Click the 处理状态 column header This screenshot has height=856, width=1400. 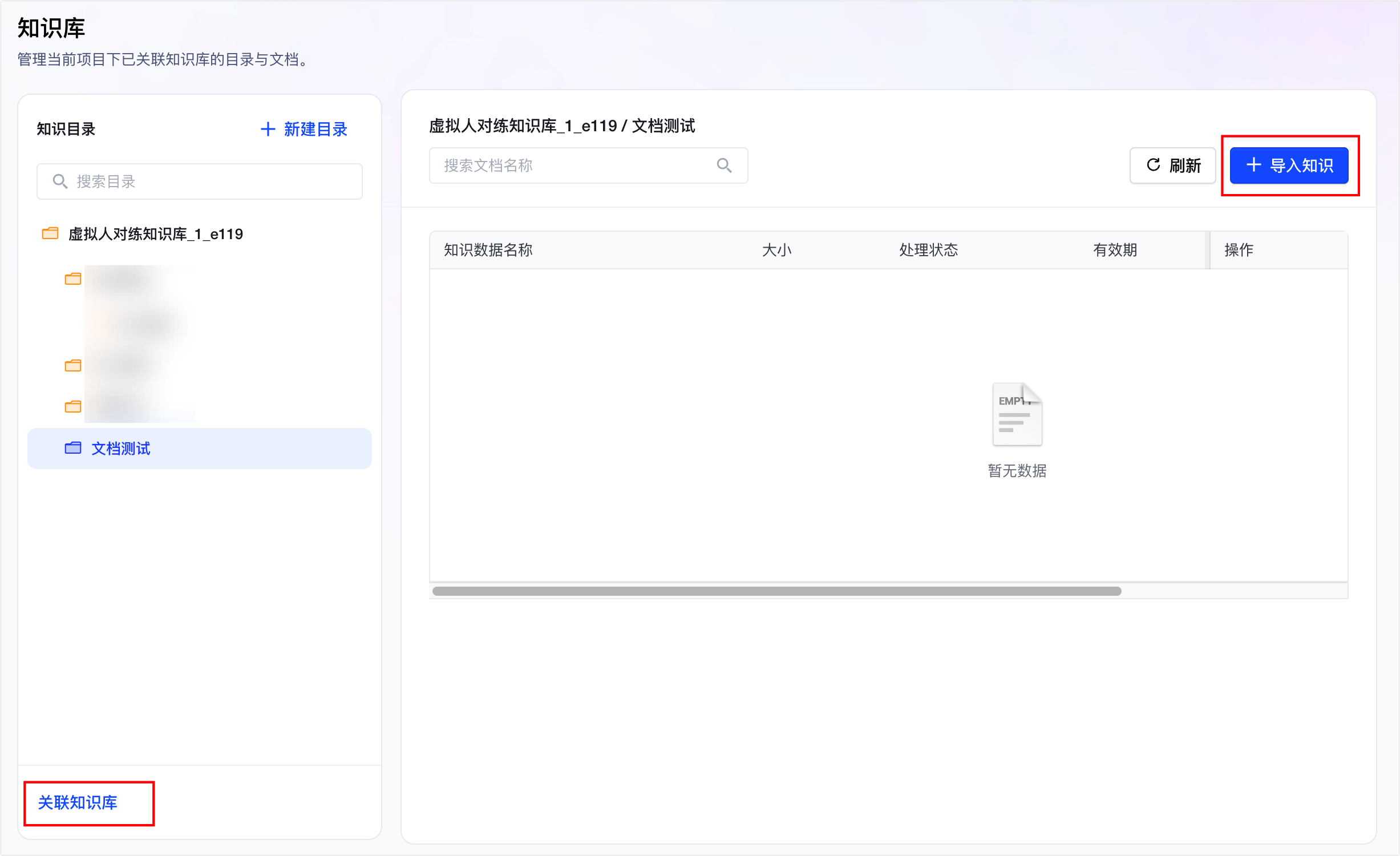coord(928,250)
